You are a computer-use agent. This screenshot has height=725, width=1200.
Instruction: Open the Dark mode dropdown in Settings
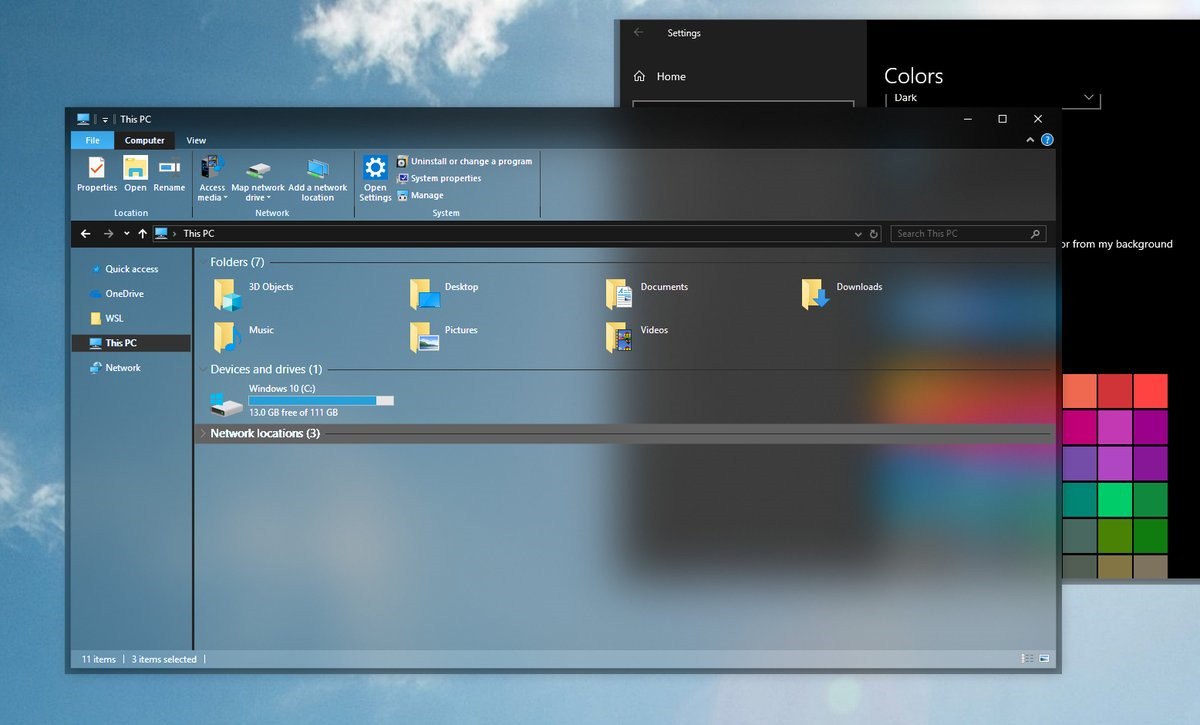[x=993, y=98]
